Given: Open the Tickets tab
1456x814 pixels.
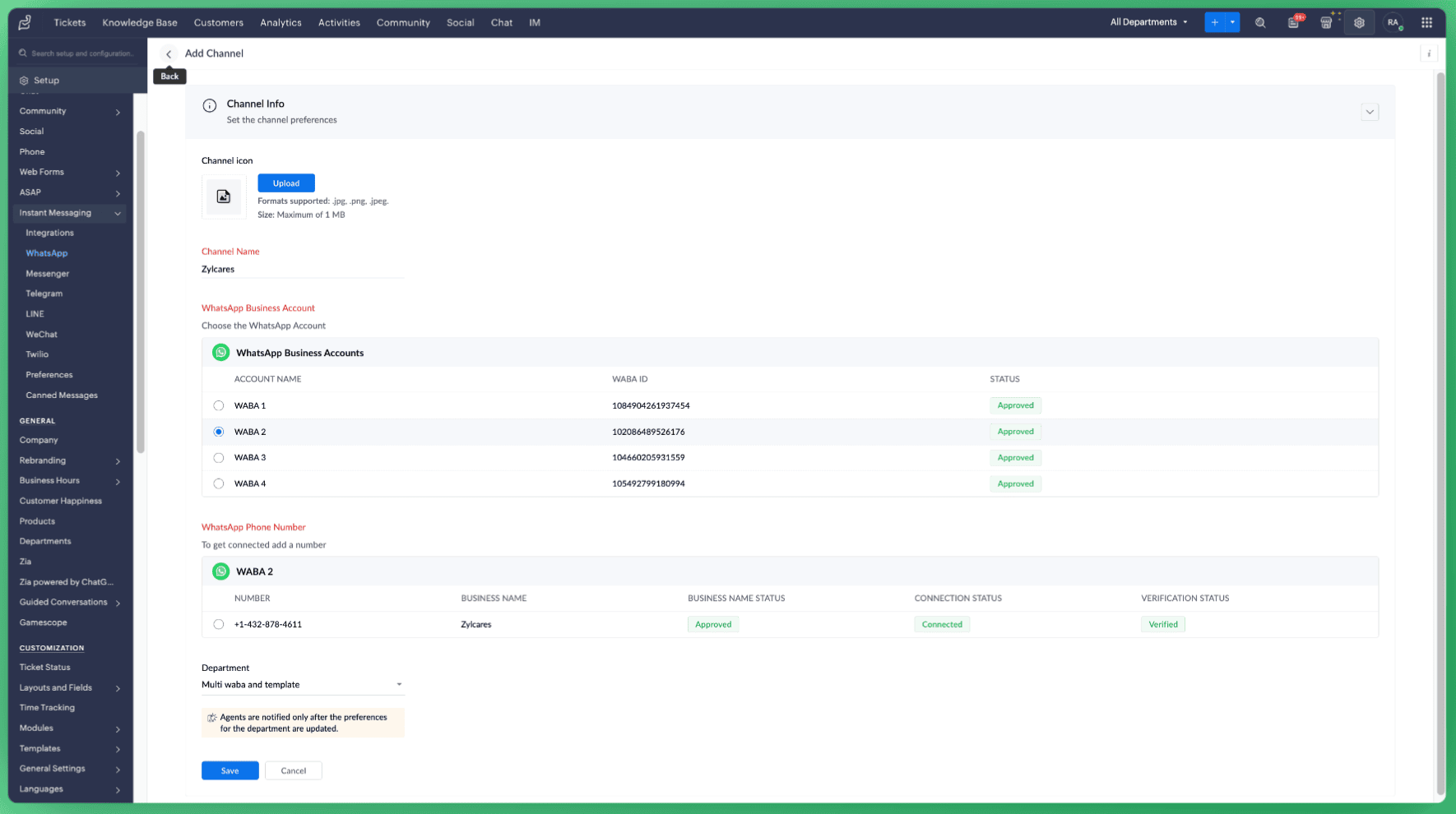Looking at the screenshot, I should click(x=70, y=23).
